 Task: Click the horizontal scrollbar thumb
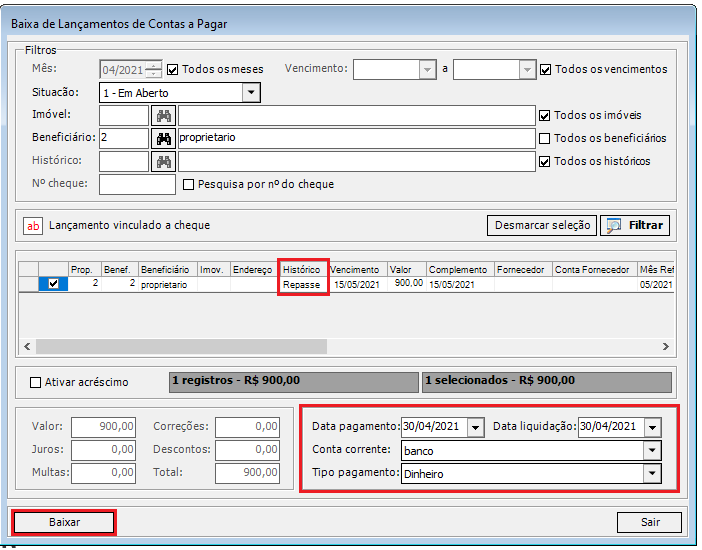181,346
